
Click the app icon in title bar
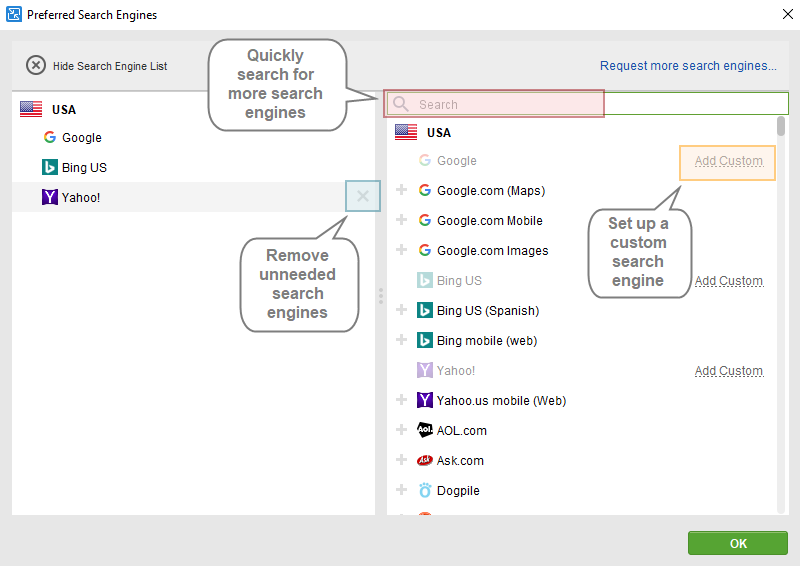pyautogui.click(x=14, y=14)
